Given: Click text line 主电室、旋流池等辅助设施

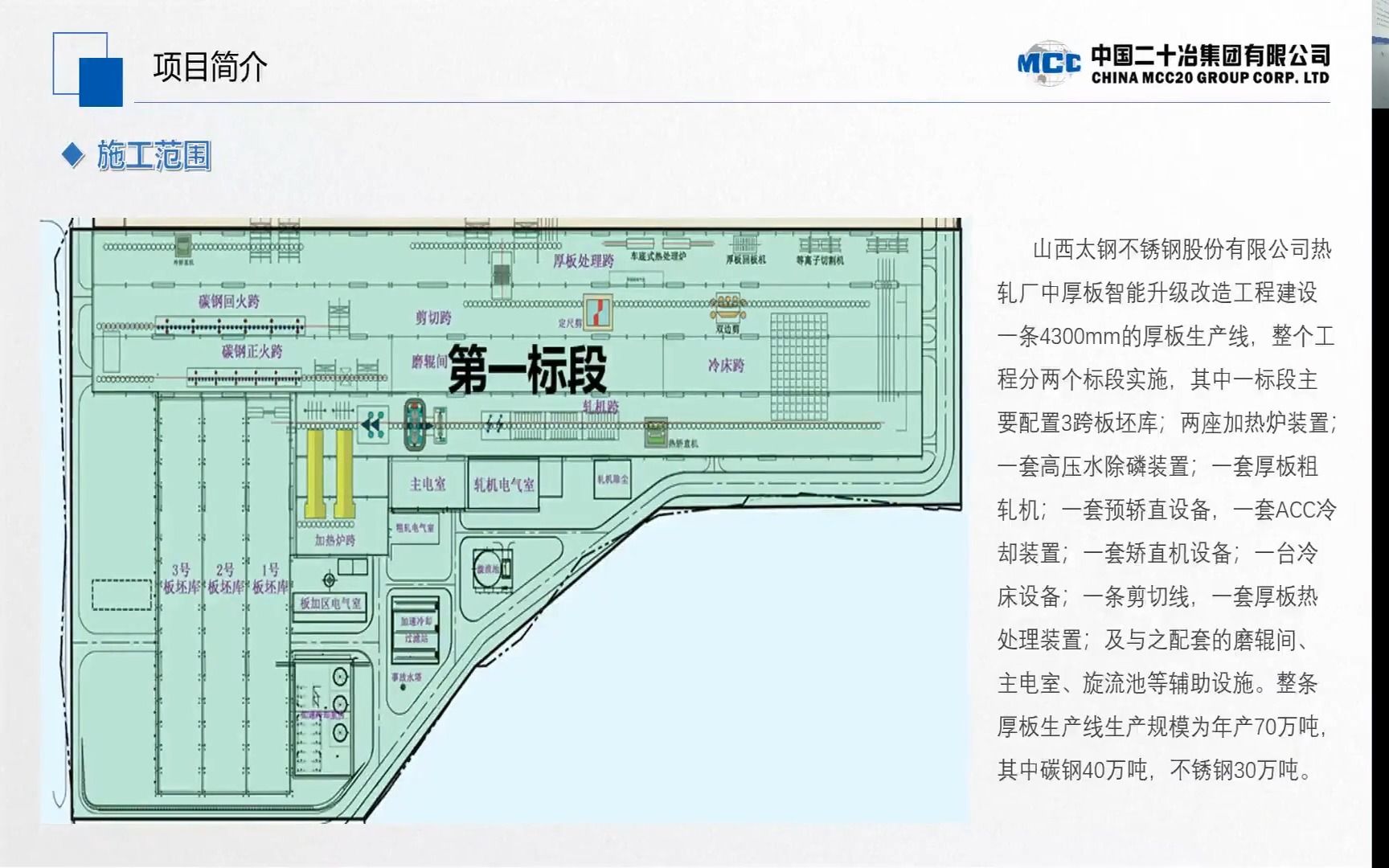Looking at the screenshot, I should point(1157,683).
